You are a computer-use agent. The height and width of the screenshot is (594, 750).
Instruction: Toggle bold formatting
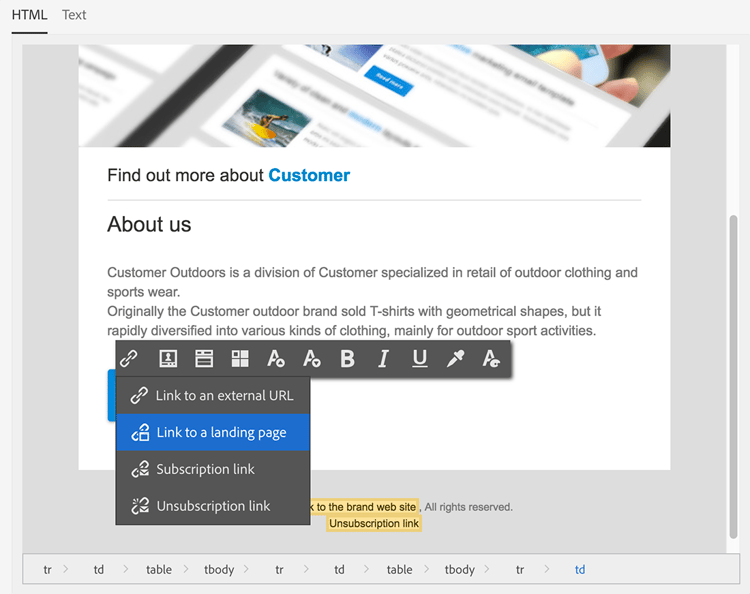[348, 358]
